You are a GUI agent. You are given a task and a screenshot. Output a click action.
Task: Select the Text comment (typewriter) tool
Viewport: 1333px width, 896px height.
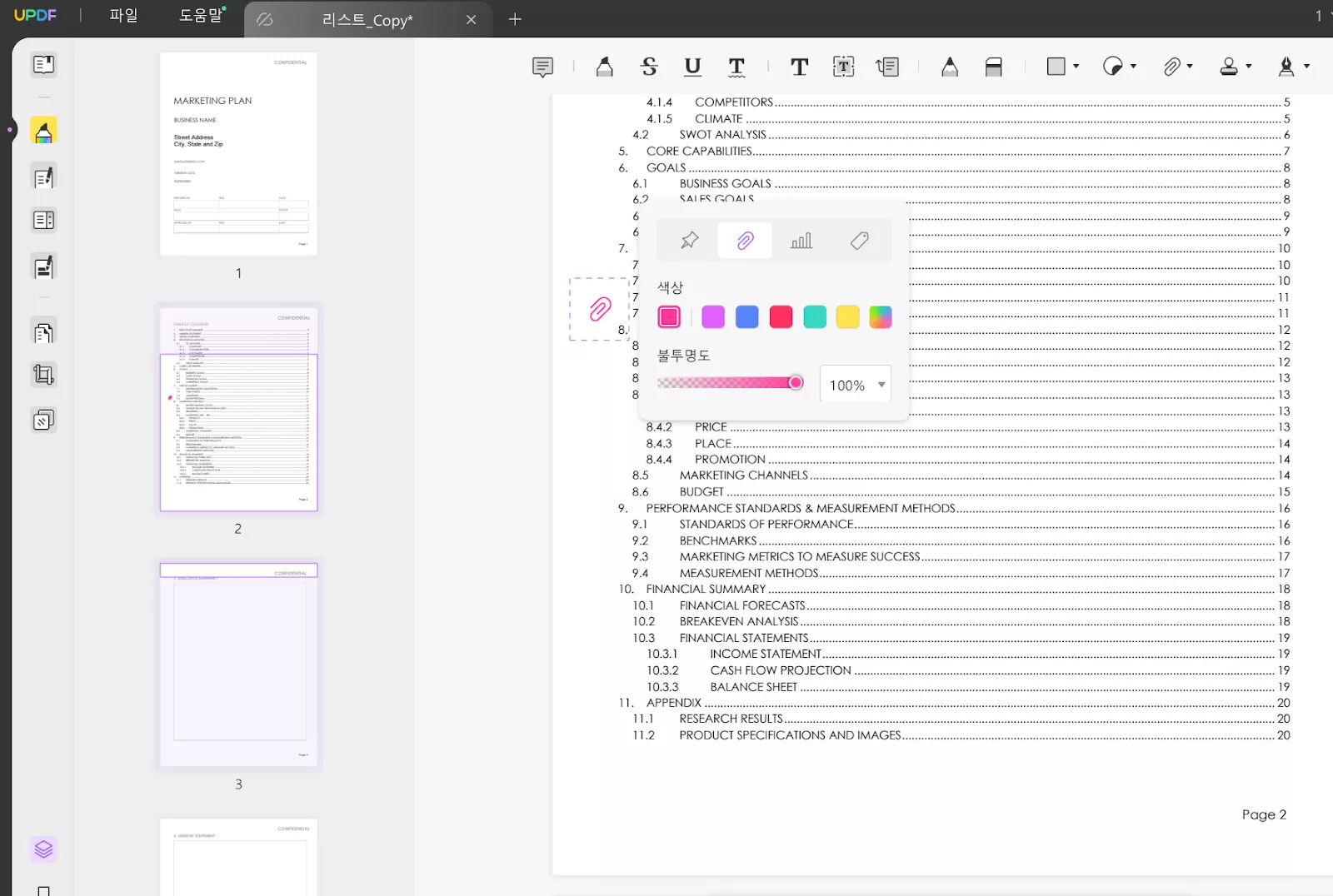799,67
